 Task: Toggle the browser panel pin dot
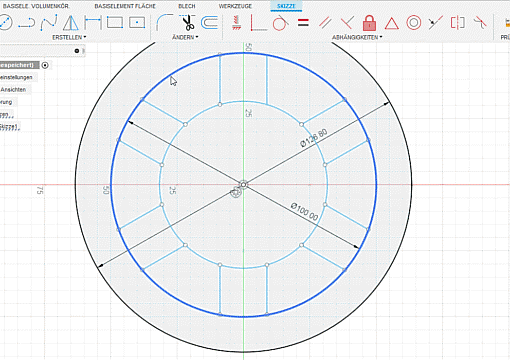pos(77,51)
